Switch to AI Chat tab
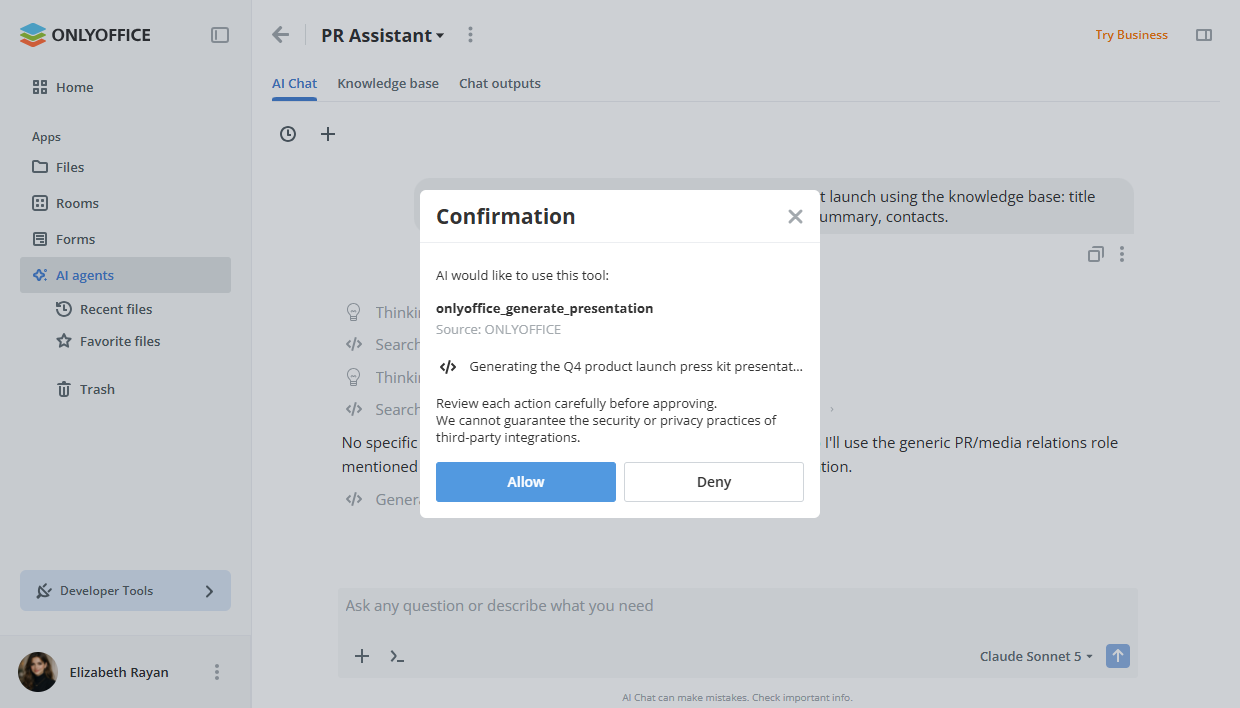 pos(294,84)
